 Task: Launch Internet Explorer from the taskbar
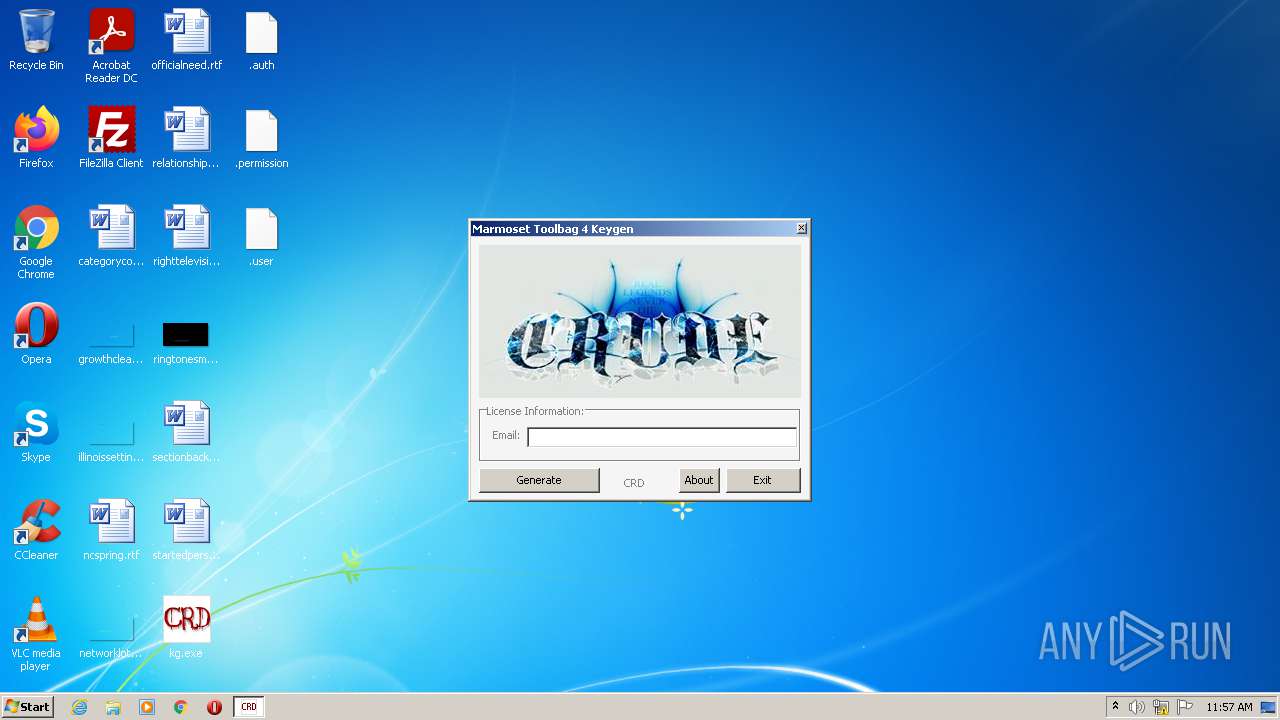point(79,707)
